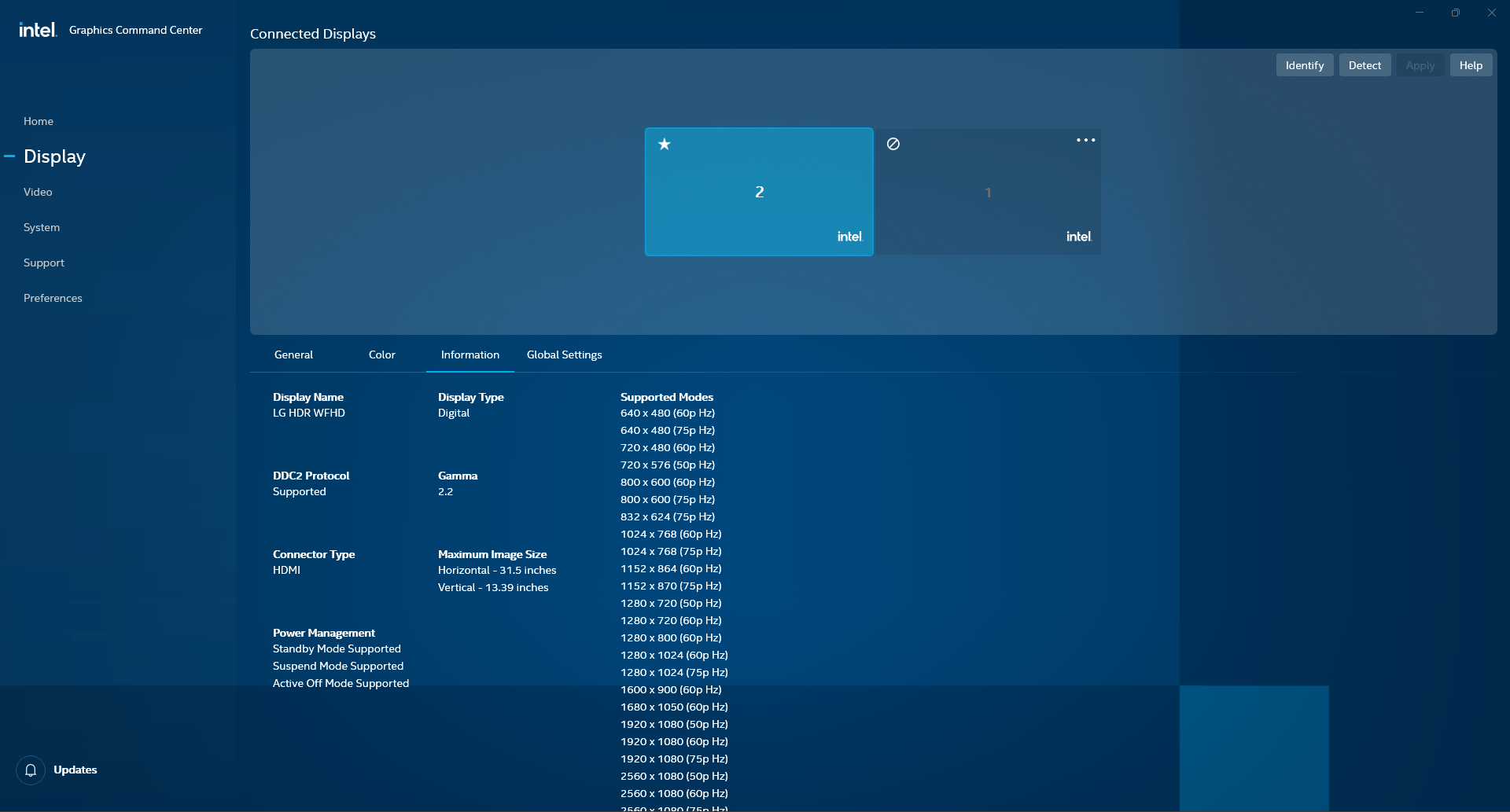This screenshot has width=1510, height=812.
Task: Click the Identify button
Action: pyautogui.click(x=1305, y=65)
